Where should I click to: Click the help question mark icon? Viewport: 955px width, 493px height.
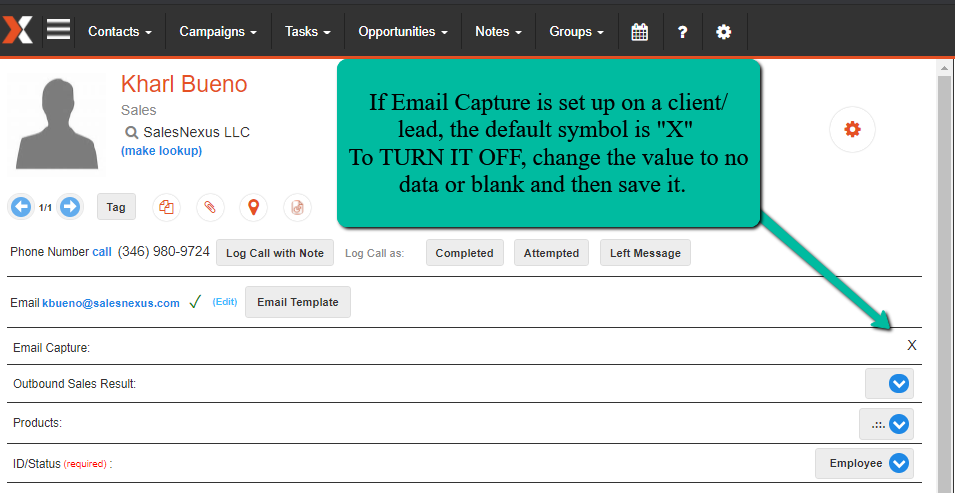tap(682, 32)
